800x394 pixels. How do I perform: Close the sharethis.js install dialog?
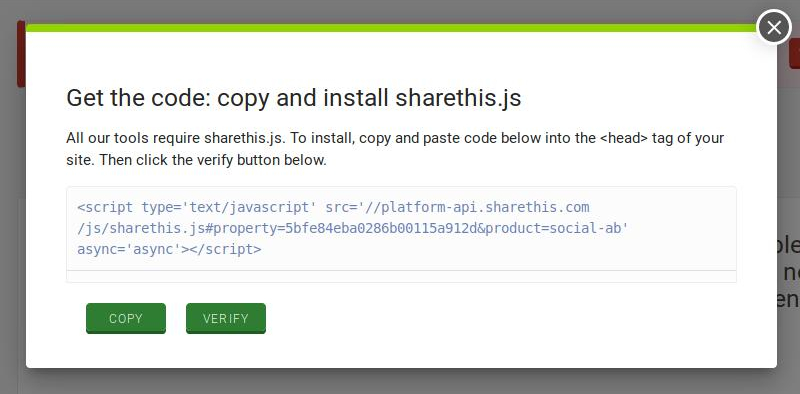tap(773, 27)
